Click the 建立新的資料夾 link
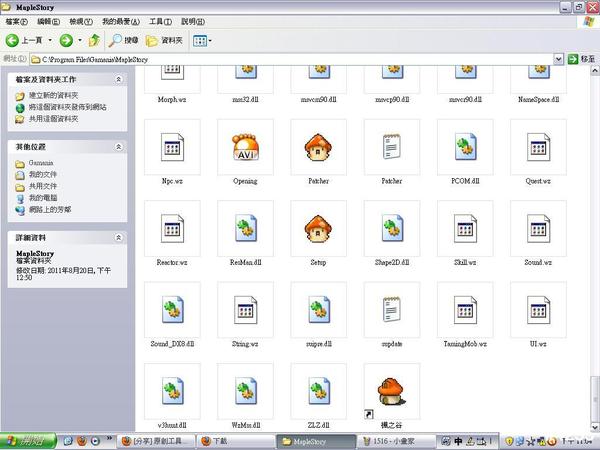Viewport: 600px width, 450px height. [59, 95]
